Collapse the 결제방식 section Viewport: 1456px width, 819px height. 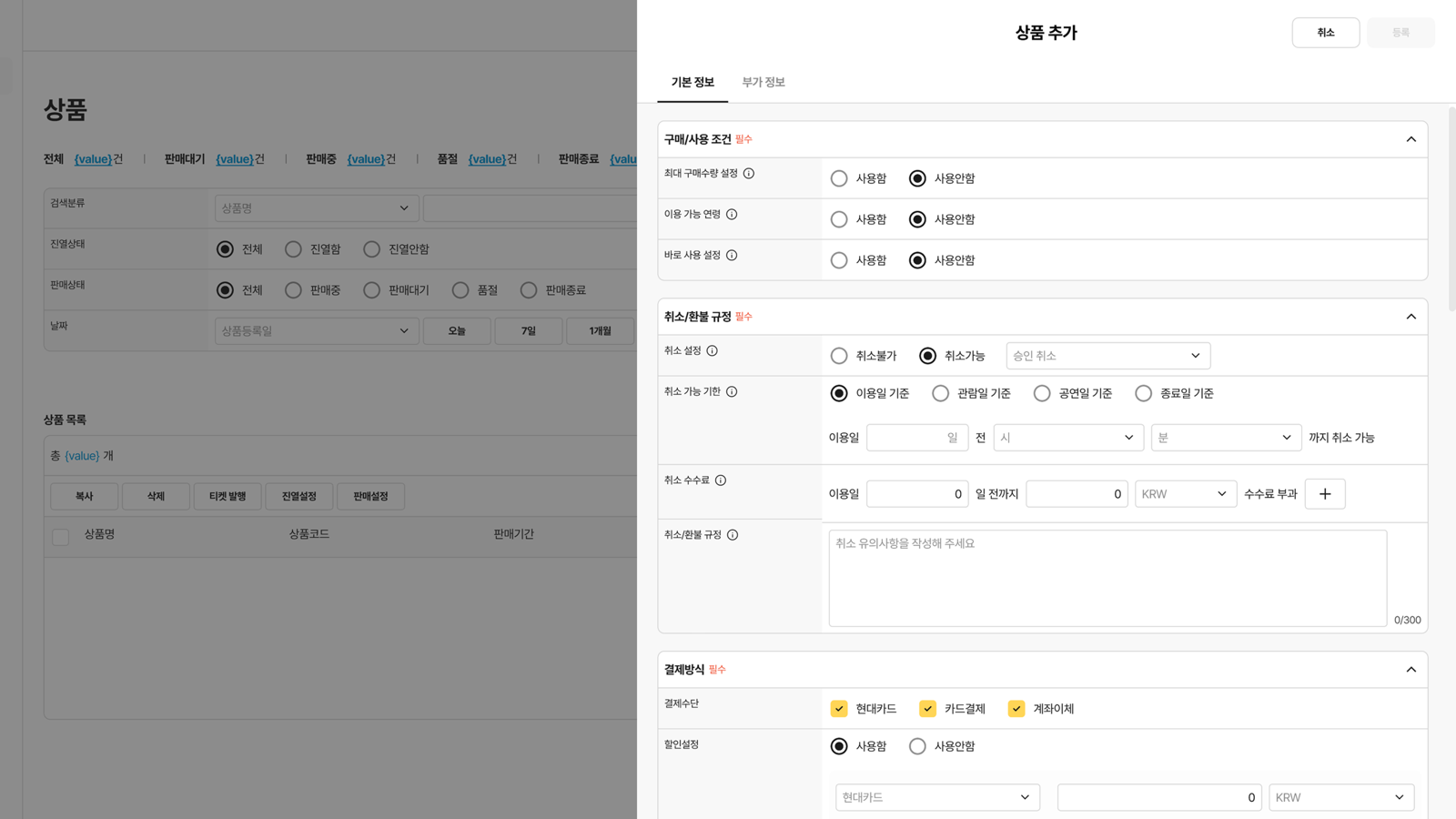[x=1411, y=670]
